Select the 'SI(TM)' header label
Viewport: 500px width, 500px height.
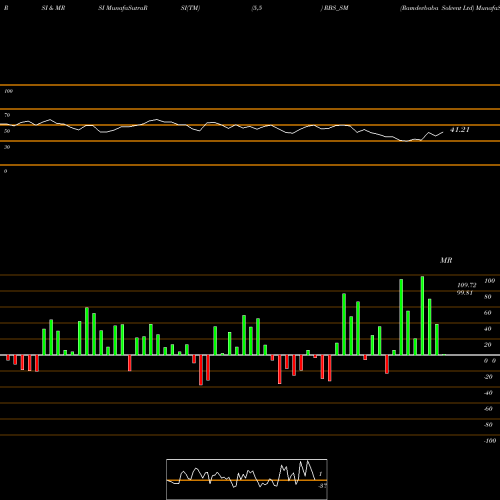[x=190, y=8]
